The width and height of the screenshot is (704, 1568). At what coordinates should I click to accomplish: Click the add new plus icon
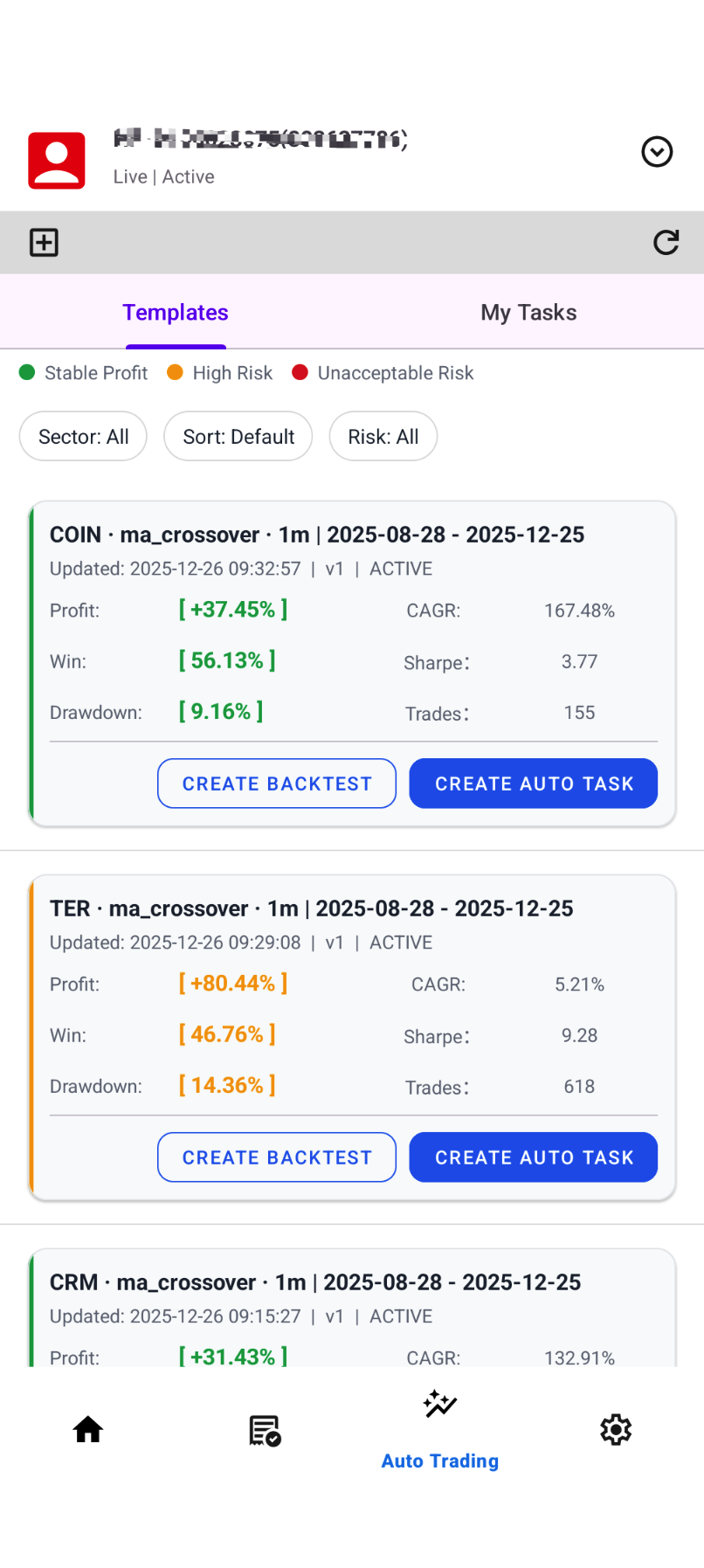tap(44, 242)
